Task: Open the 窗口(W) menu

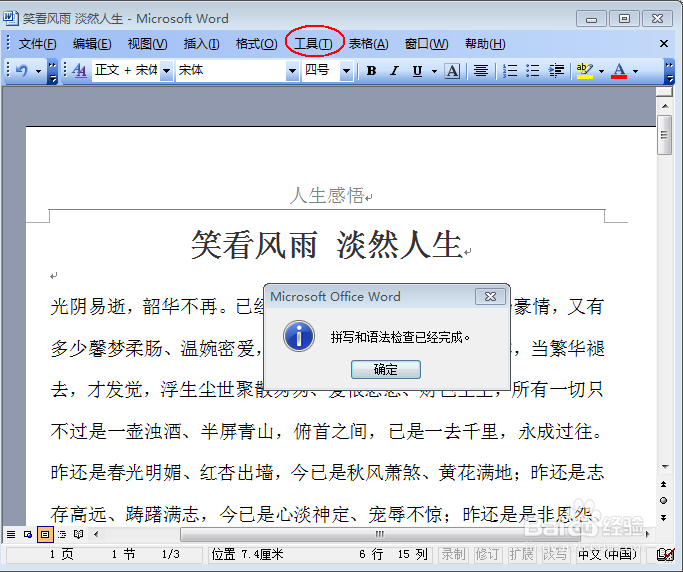Action: pos(426,44)
